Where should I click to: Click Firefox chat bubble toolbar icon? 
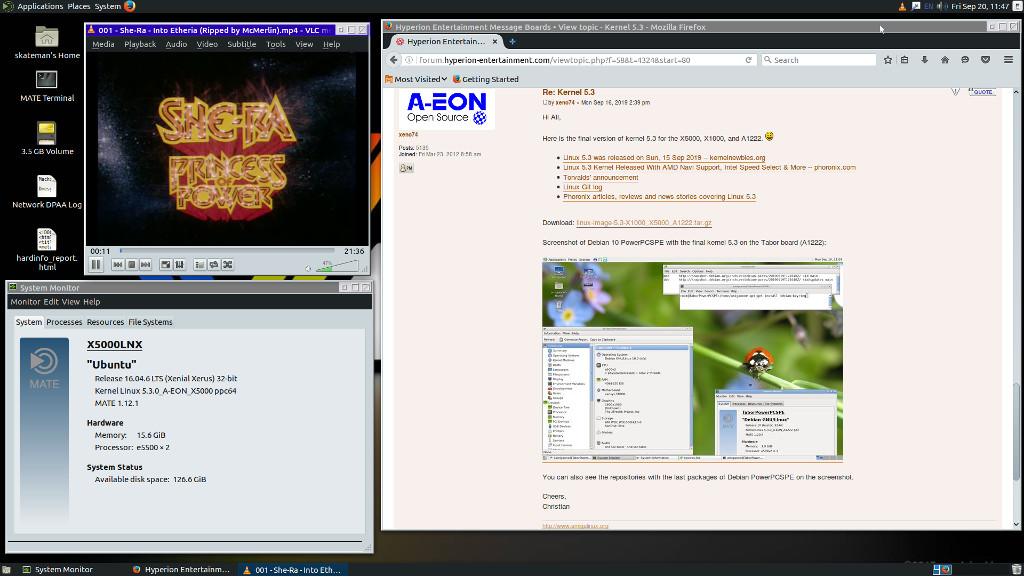point(965,59)
